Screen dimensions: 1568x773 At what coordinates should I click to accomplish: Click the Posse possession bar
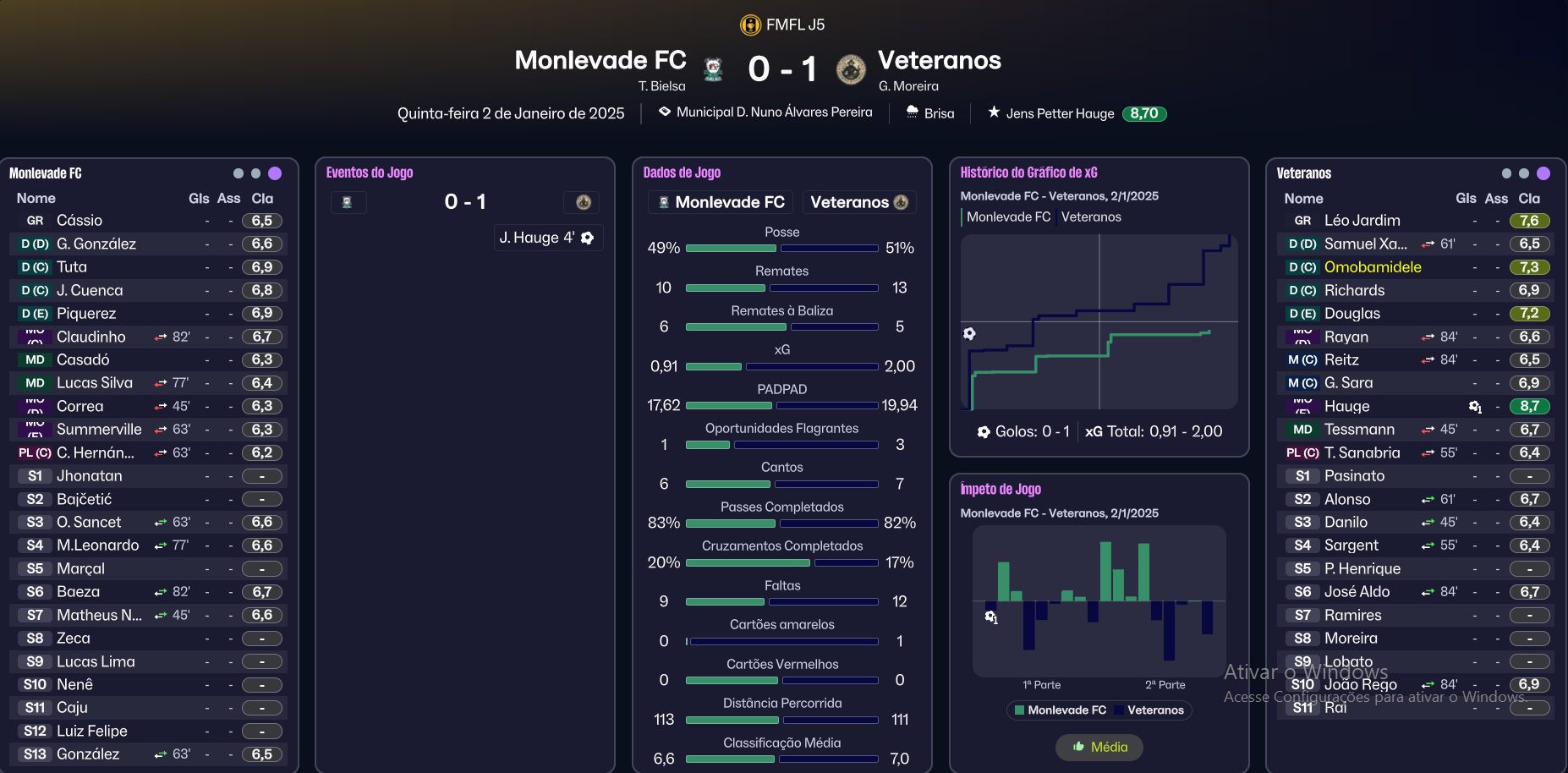coord(781,248)
